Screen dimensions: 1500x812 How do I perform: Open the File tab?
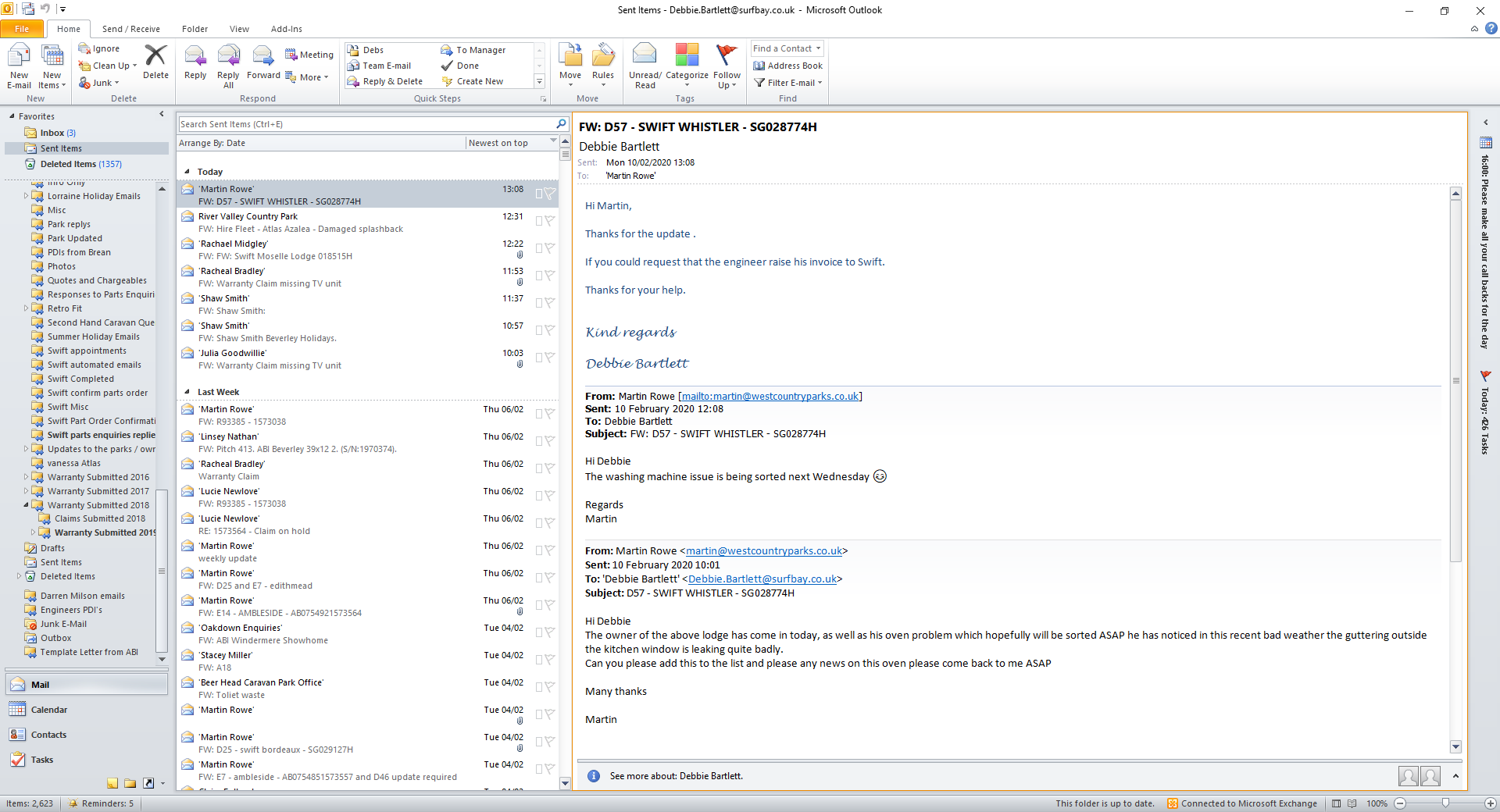click(x=22, y=29)
